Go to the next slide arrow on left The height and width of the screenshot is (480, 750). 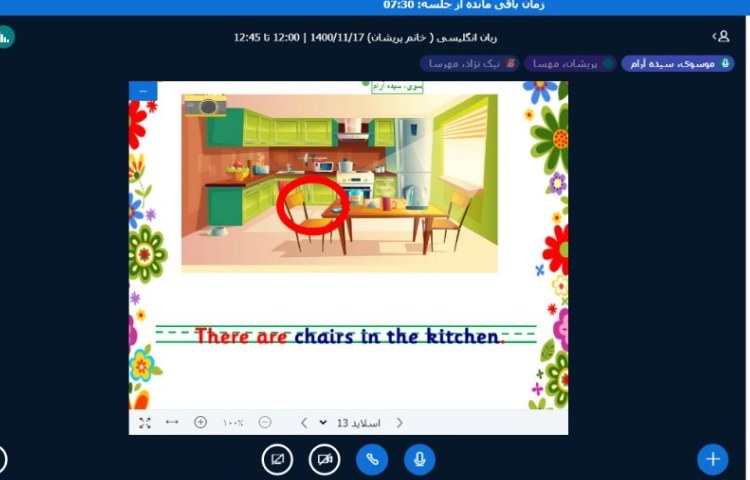coord(304,423)
